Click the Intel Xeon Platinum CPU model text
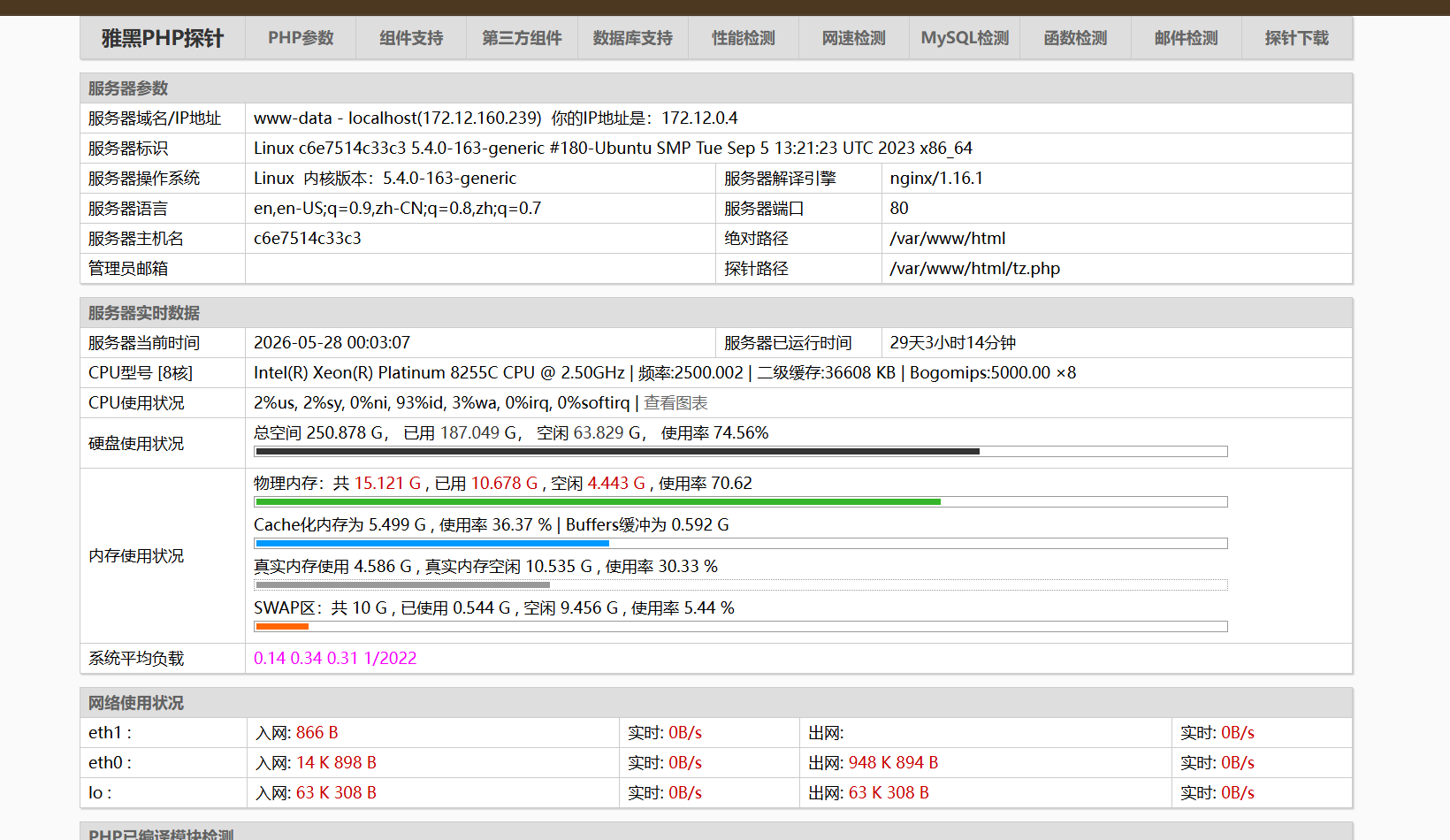The height and width of the screenshot is (840, 1450). pos(665,372)
